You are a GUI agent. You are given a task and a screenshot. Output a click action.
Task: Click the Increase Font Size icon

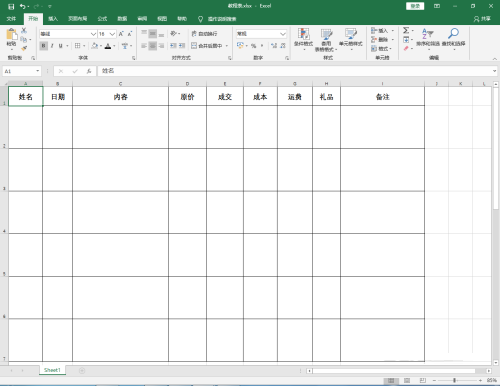[121, 34]
